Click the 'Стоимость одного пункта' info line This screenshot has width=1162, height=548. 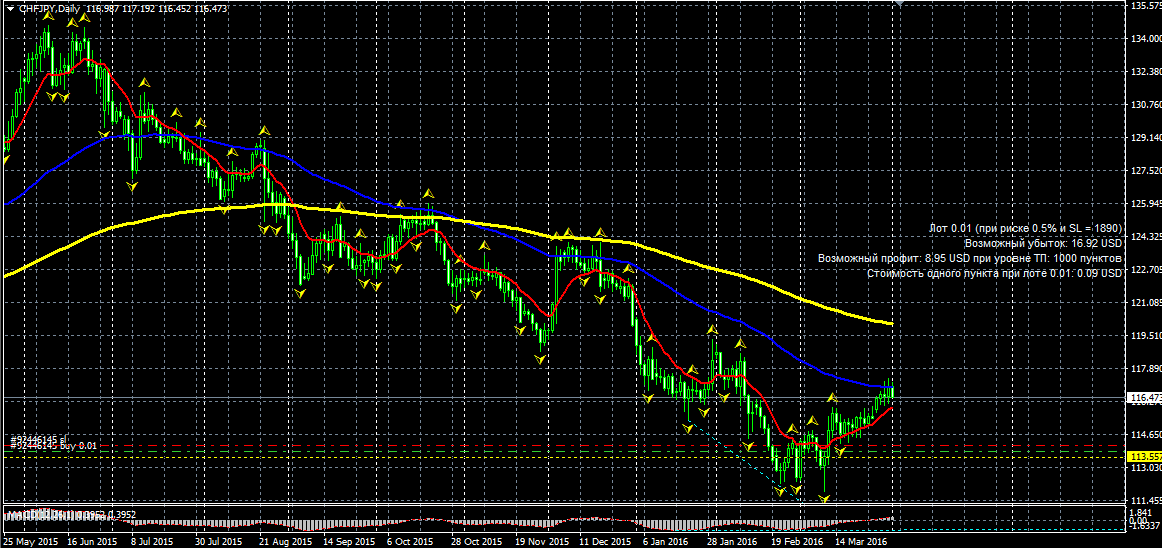click(x=995, y=273)
